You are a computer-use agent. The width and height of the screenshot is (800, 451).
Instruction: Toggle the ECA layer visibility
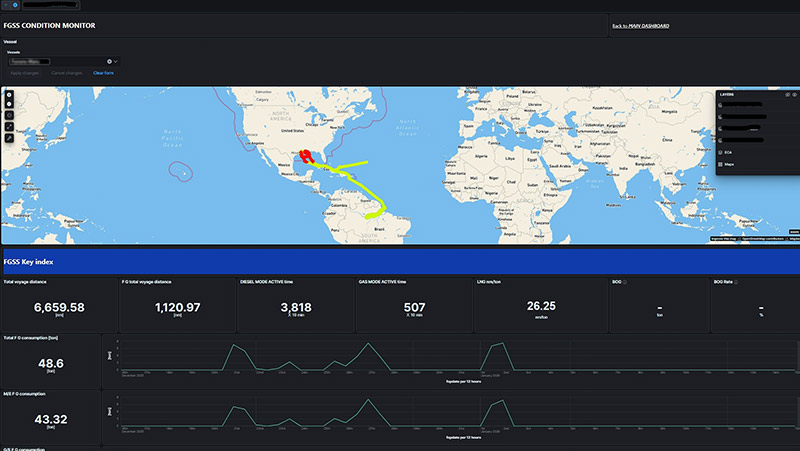pos(721,151)
